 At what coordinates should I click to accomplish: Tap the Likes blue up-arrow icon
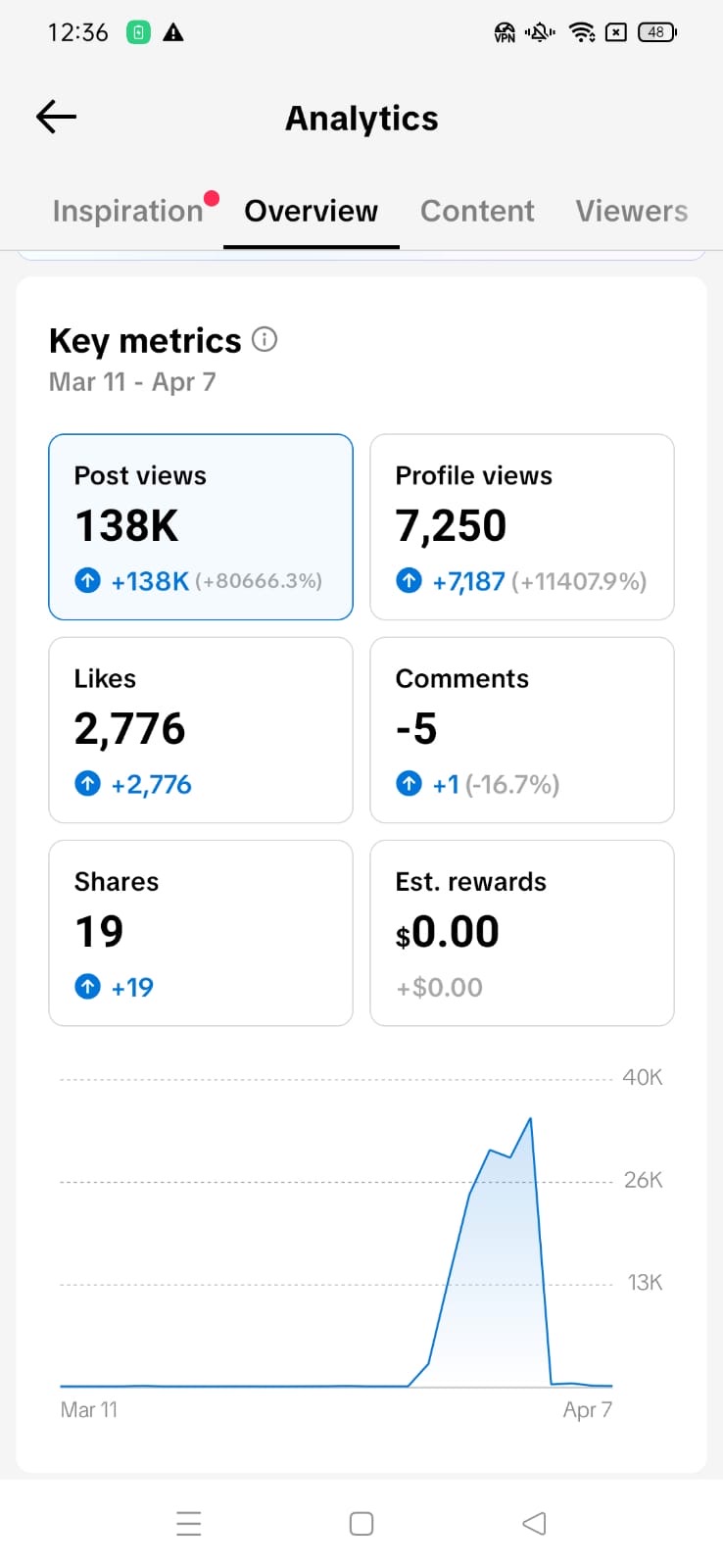click(88, 784)
